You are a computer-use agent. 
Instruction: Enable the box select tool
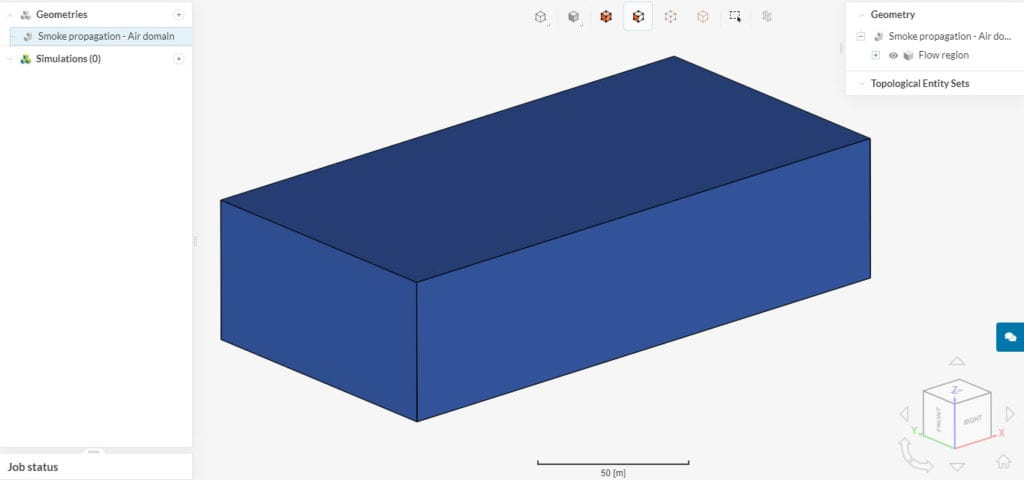pyautogui.click(x=735, y=17)
